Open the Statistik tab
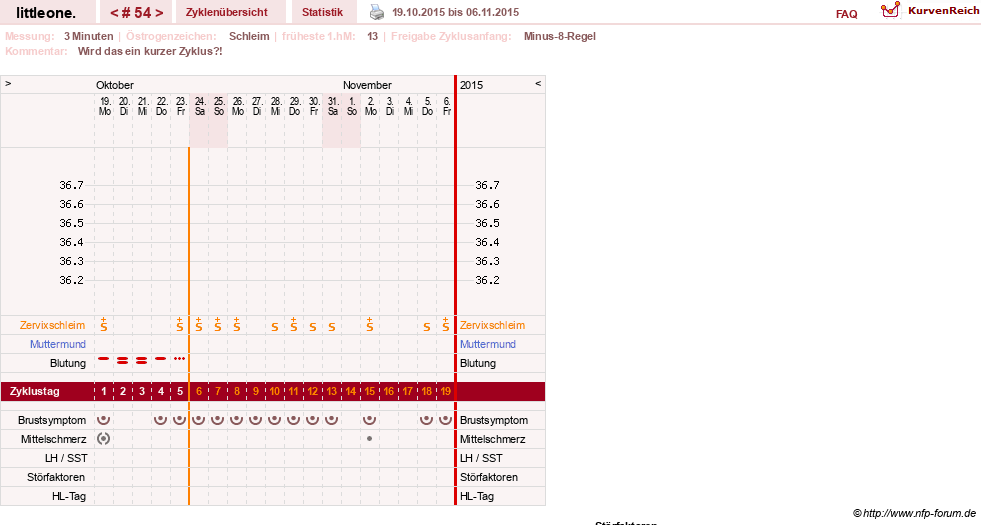The width and height of the screenshot is (981, 525). [x=322, y=12]
